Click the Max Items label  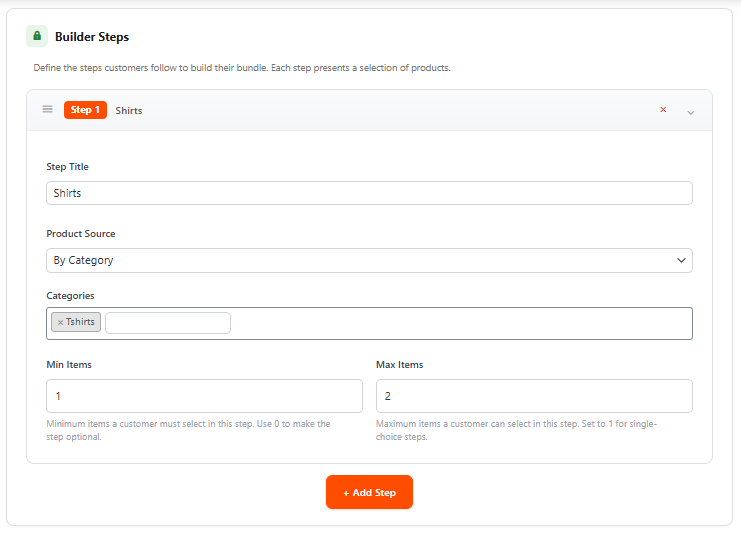(x=399, y=365)
